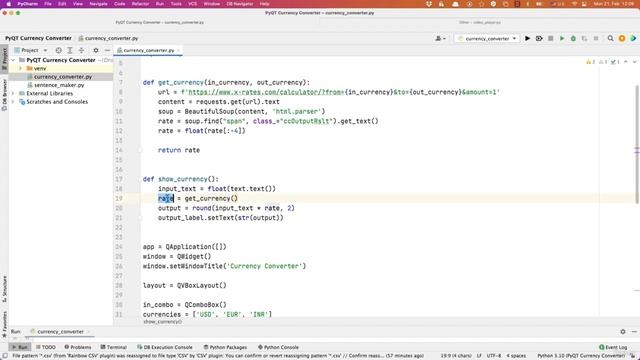Open the File menu

(x=48, y=4)
